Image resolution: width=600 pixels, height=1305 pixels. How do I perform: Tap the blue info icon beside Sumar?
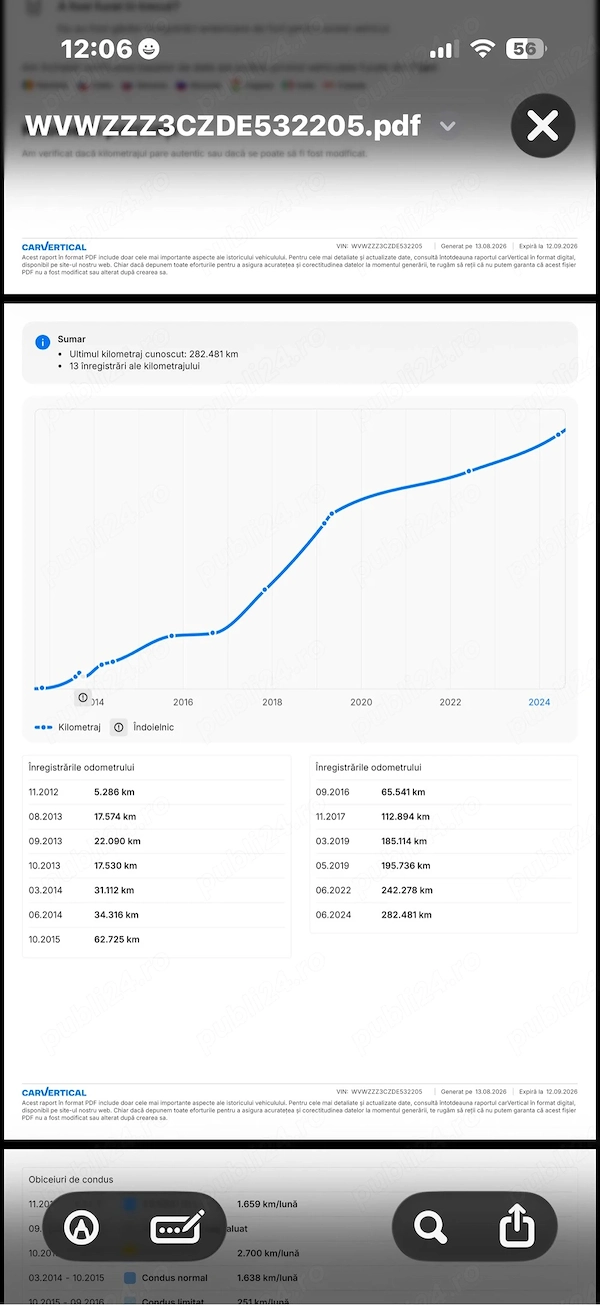point(42,342)
